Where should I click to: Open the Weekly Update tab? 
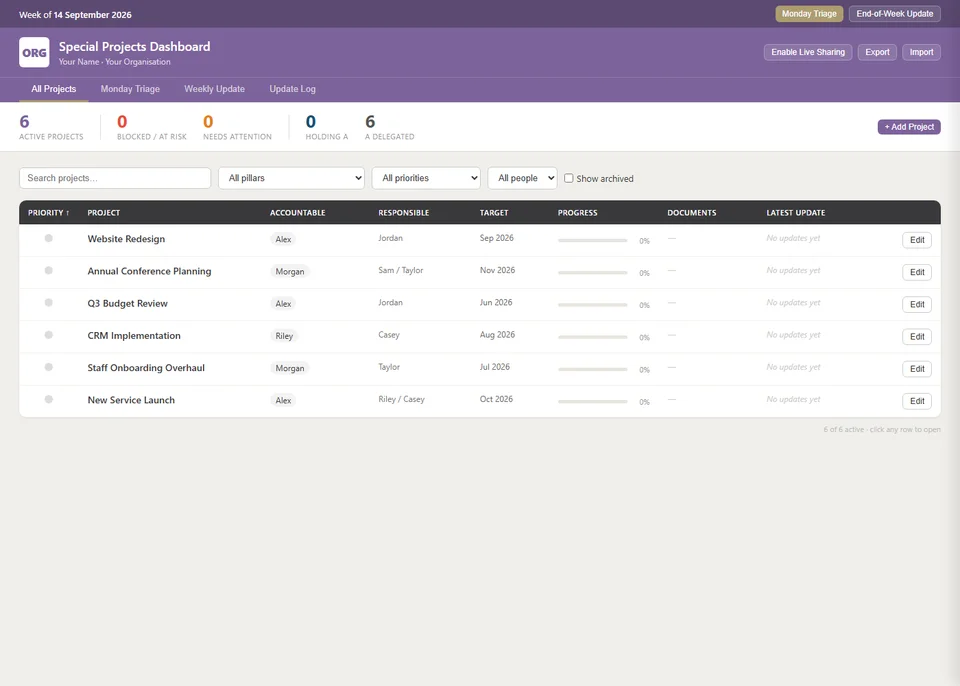(x=214, y=89)
